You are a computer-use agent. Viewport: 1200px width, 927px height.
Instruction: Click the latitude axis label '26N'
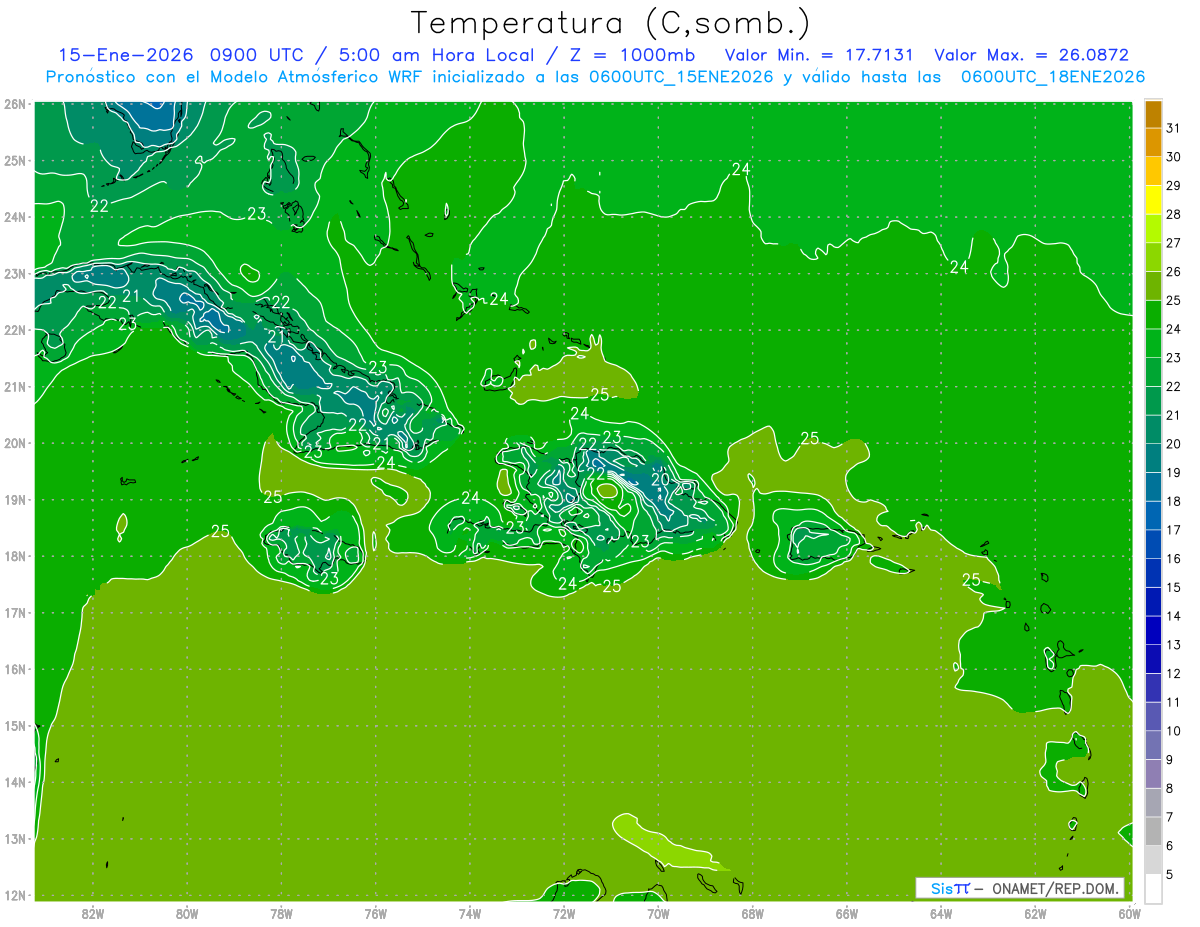pyautogui.click(x=15, y=104)
